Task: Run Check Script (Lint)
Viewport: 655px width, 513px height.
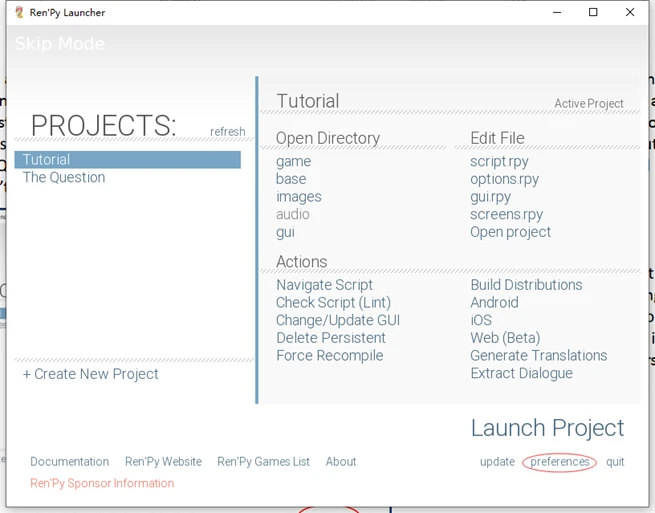Action: tap(333, 302)
